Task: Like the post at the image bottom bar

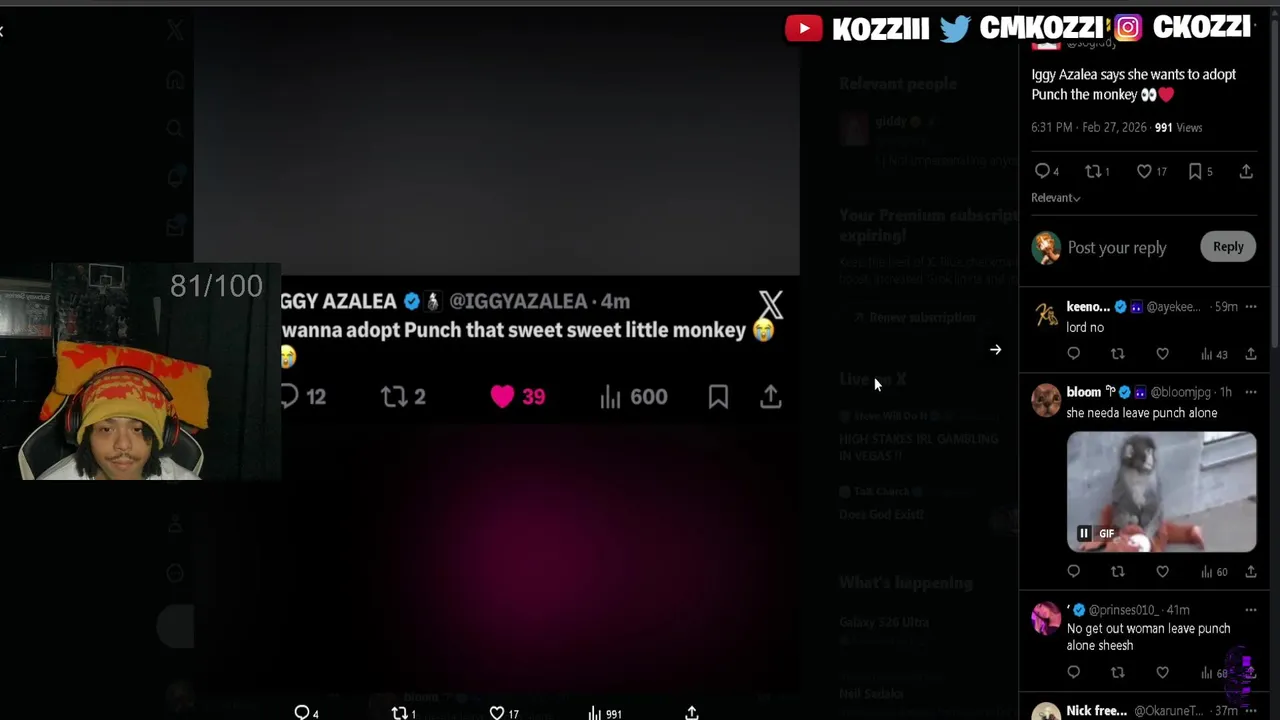Action: click(x=504, y=713)
